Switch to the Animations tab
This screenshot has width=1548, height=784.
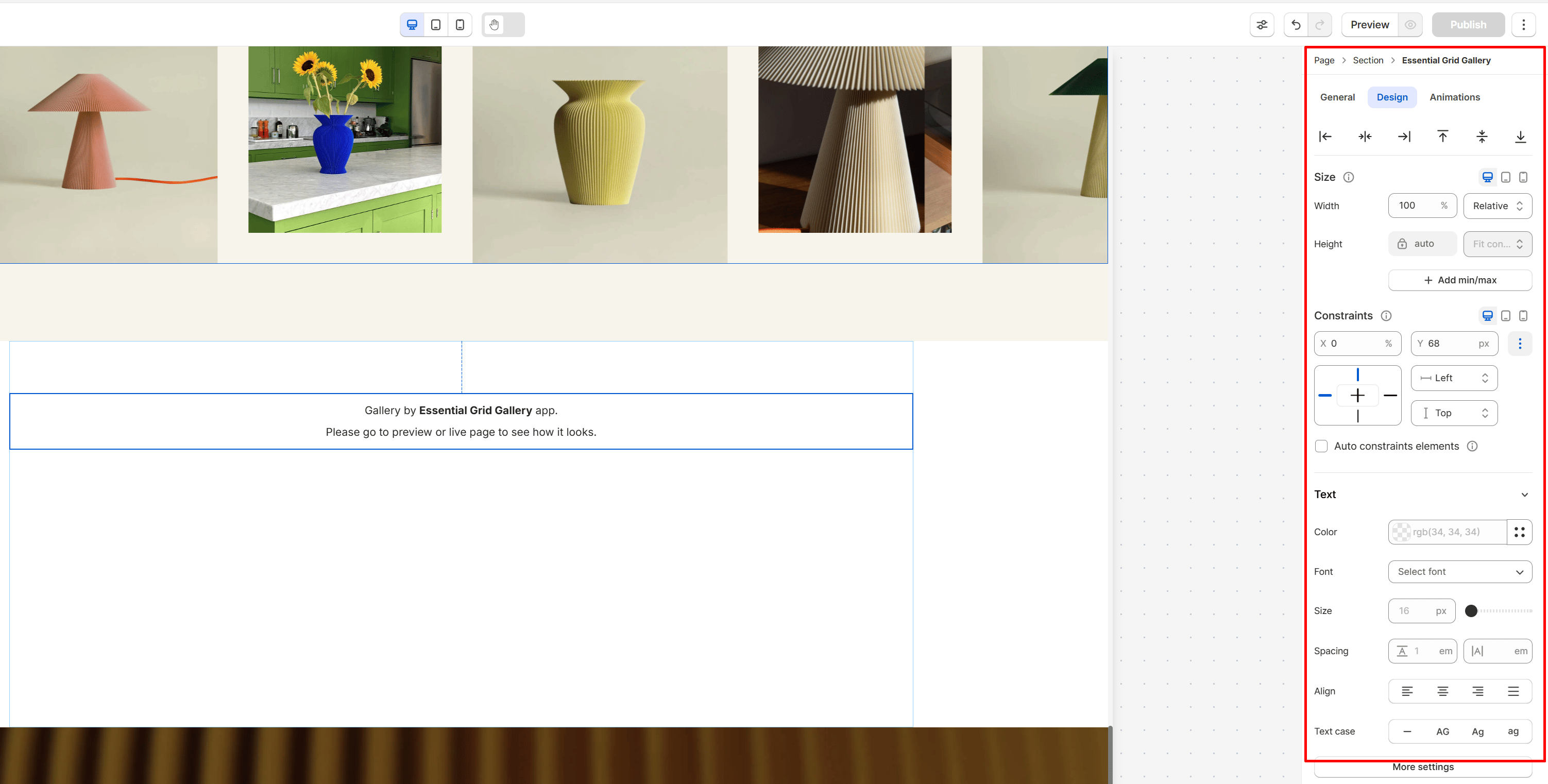1454,97
